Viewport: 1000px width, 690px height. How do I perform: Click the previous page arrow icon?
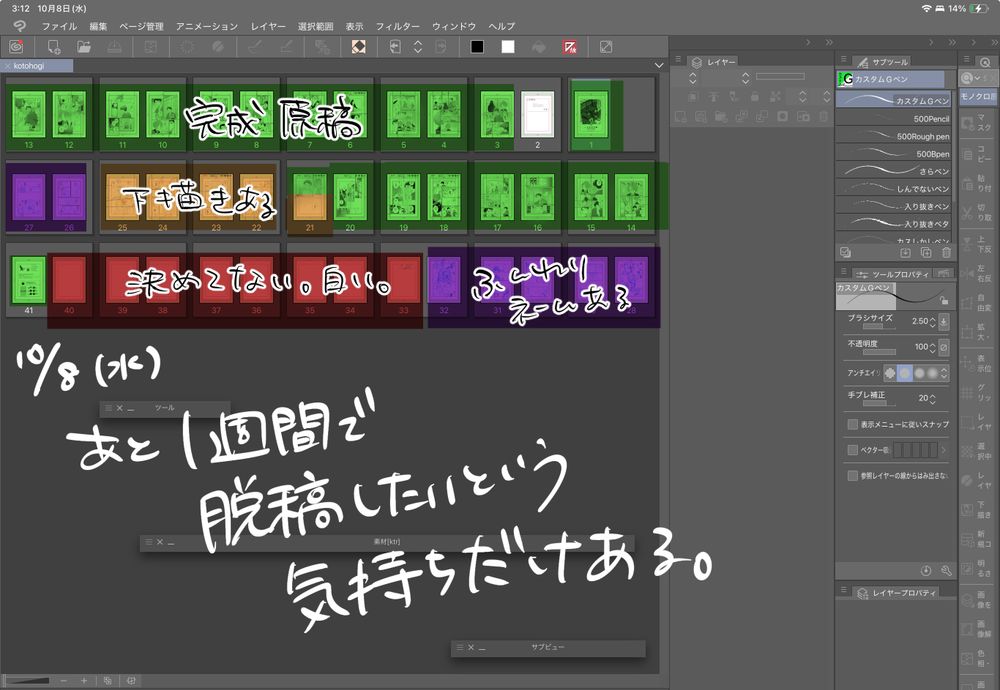[395, 47]
